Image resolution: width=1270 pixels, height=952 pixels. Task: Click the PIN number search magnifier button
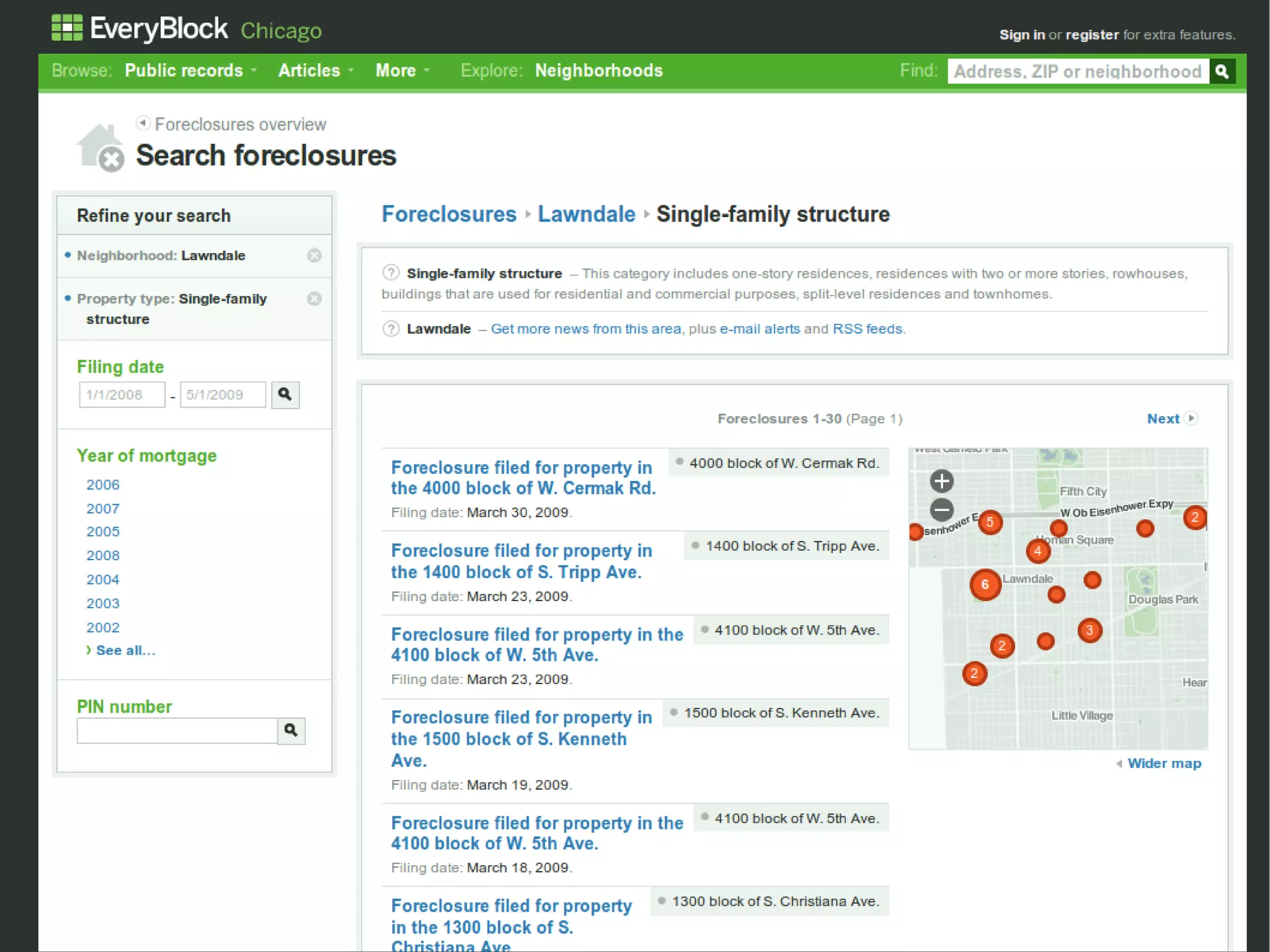point(291,731)
